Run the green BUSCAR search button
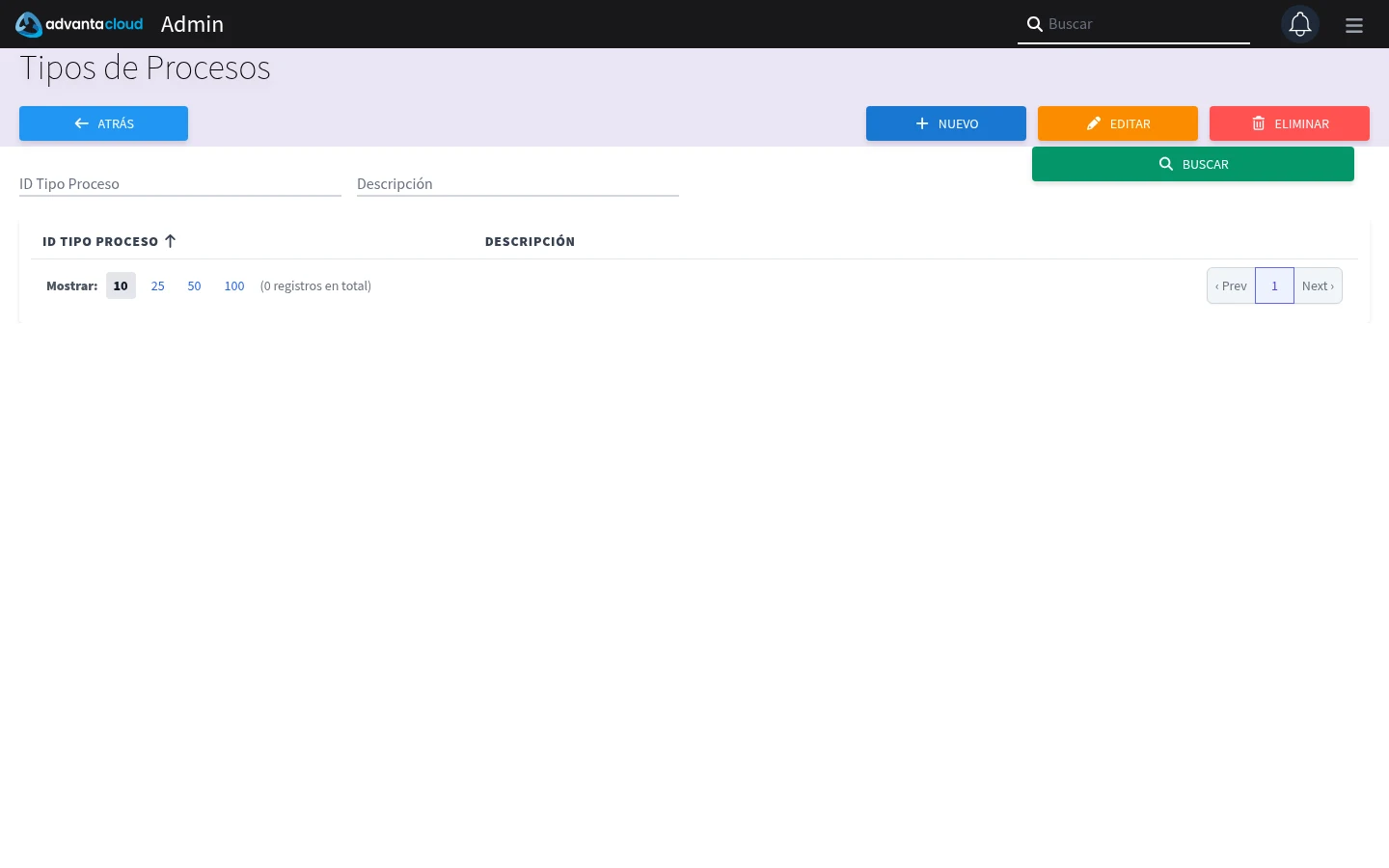The image size is (1389, 868). tap(1193, 164)
